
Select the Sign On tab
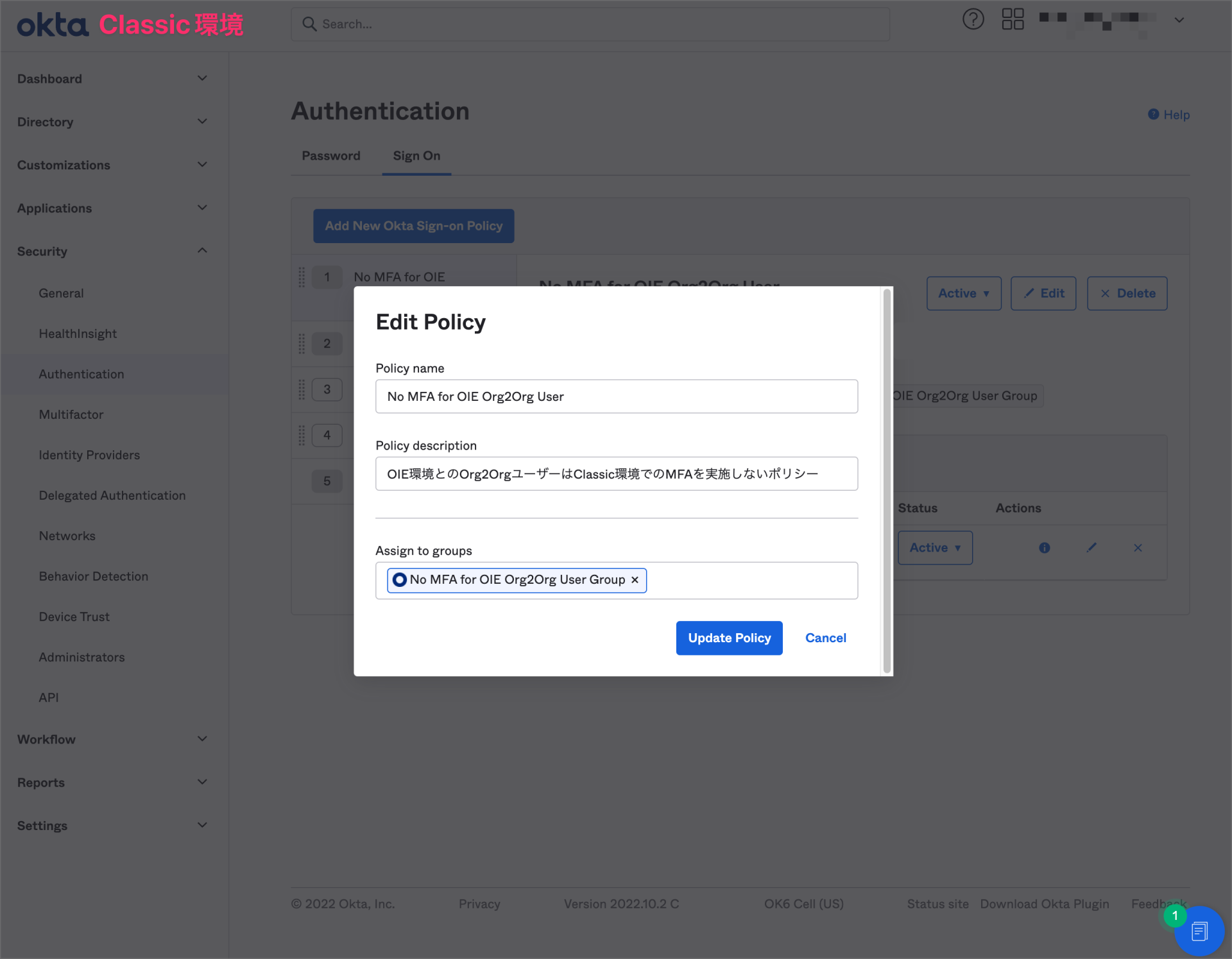(x=416, y=155)
